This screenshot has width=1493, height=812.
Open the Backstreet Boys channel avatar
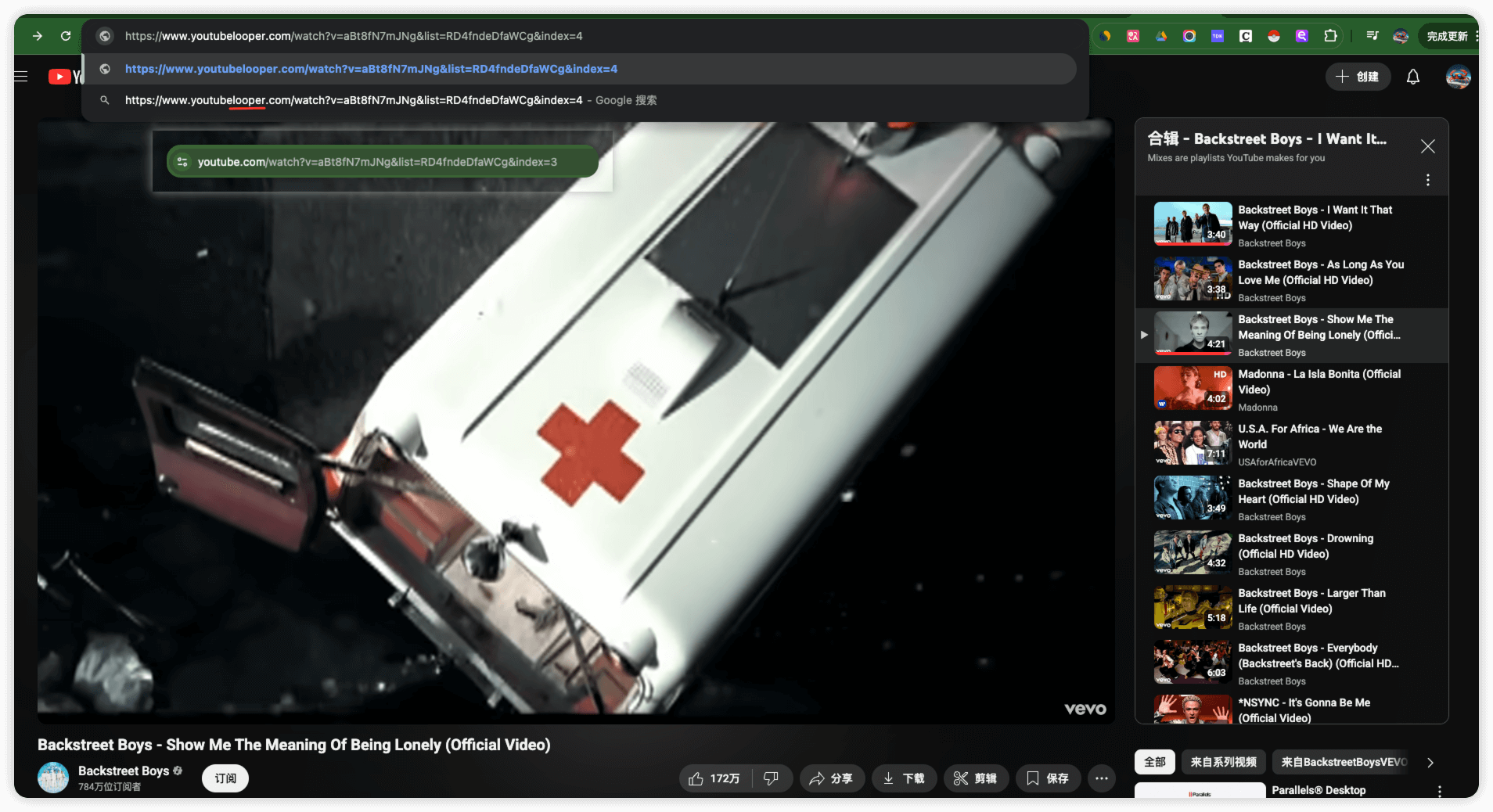click(x=53, y=778)
